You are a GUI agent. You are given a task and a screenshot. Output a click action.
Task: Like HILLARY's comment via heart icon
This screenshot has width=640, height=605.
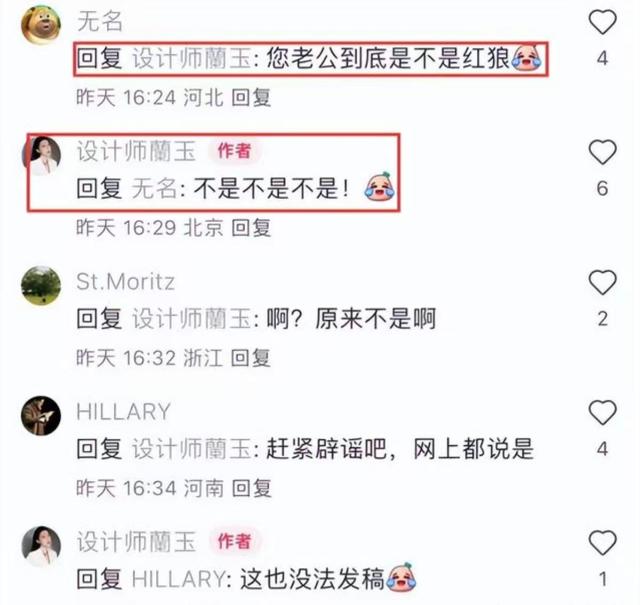602,412
